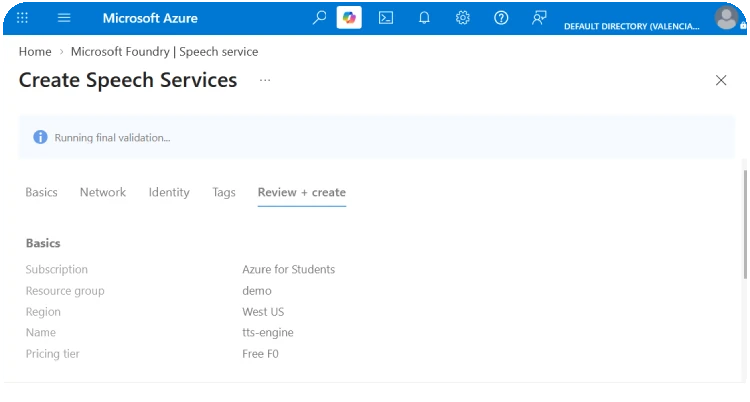Click the West US value

pyautogui.click(x=263, y=312)
